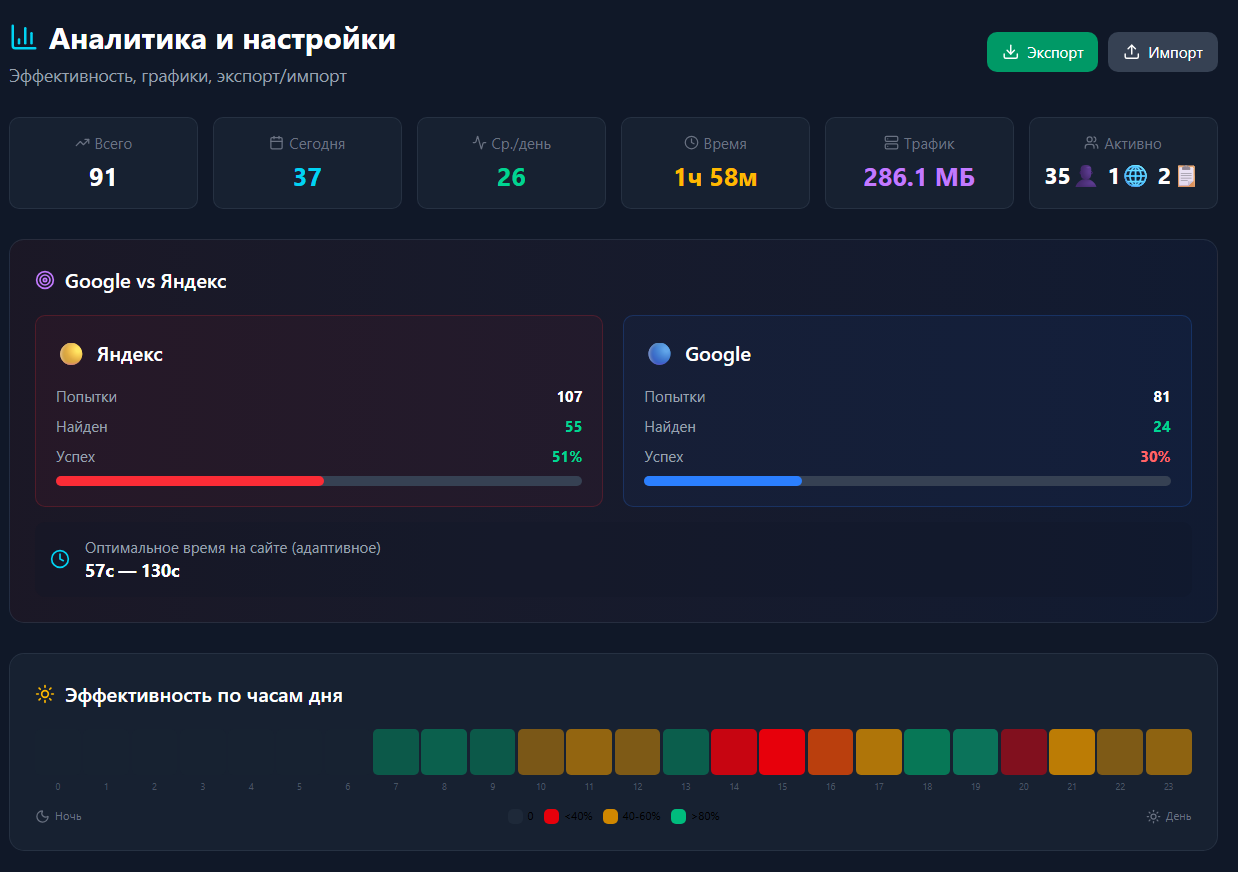Click the server icon next to Трафик

892,143
